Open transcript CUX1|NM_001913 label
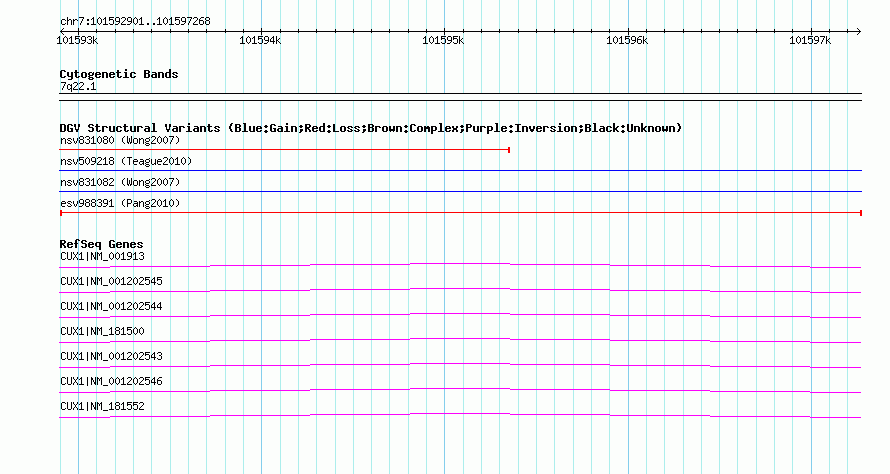This screenshot has width=890, height=474. tap(102, 257)
